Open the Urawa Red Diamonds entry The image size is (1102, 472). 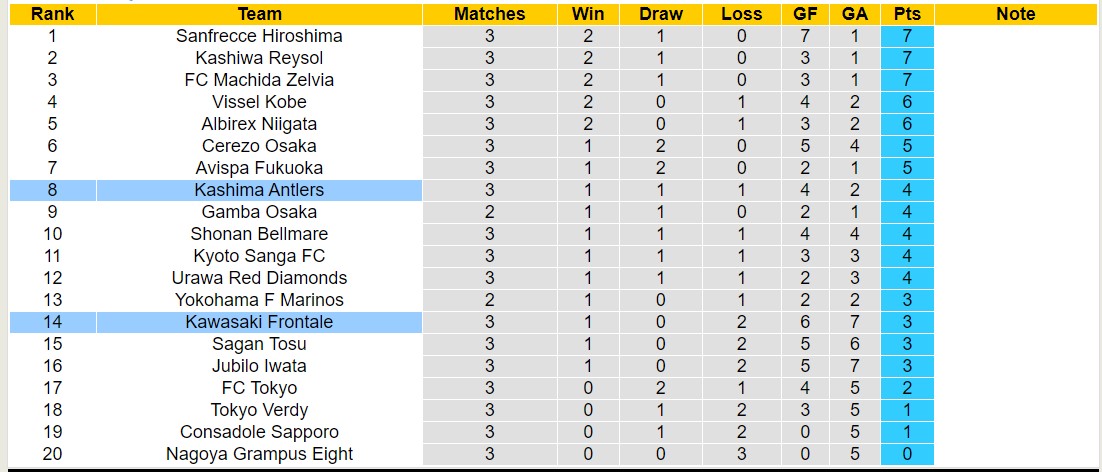click(x=259, y=278)
